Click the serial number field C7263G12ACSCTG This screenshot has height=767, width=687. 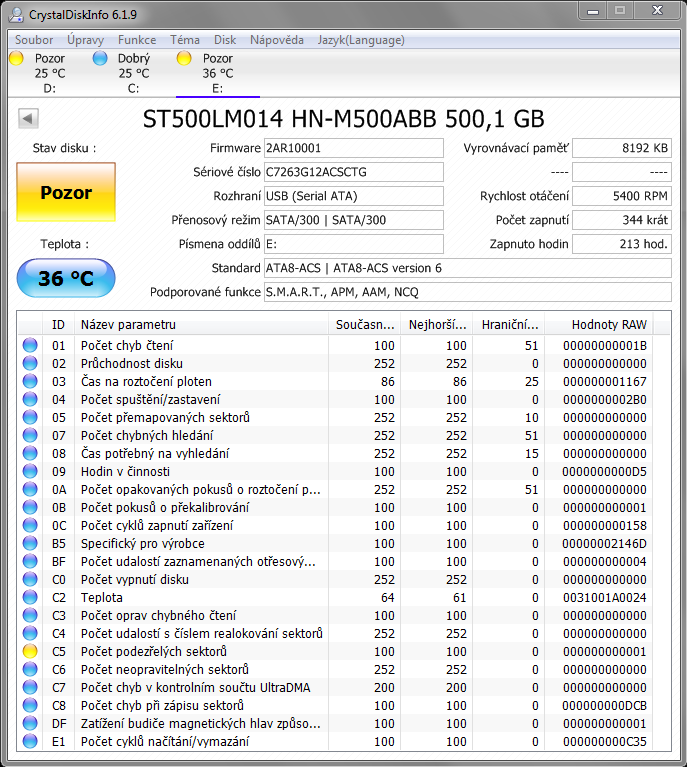(x=354, y=172)
